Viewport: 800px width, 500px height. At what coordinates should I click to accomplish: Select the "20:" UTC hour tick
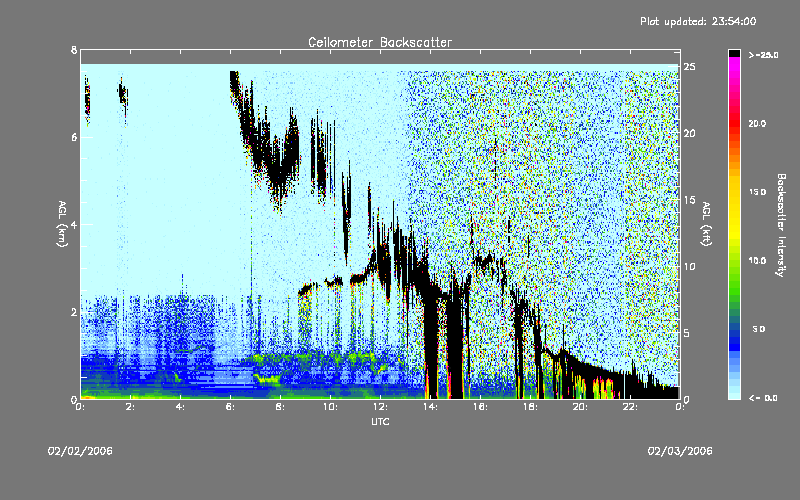[x=580, y=407]
